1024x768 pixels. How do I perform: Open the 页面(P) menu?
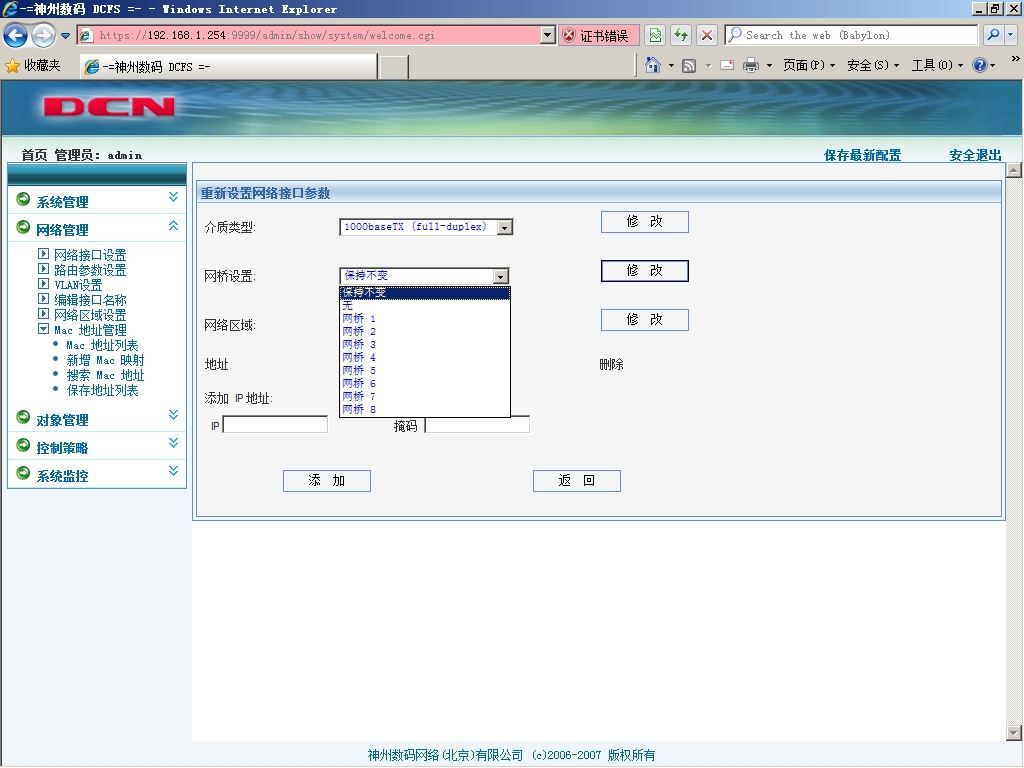(808, 65)
